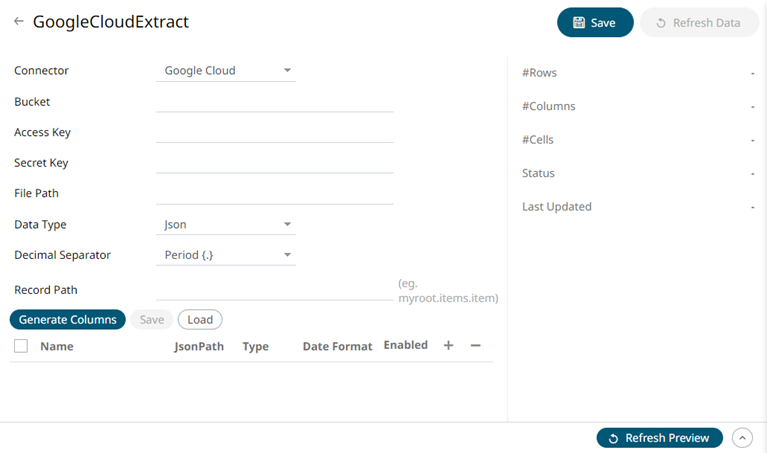Screen dimensions: 767x453
Task: Click the minus icon to remove column
Action: tap(475, 345)
